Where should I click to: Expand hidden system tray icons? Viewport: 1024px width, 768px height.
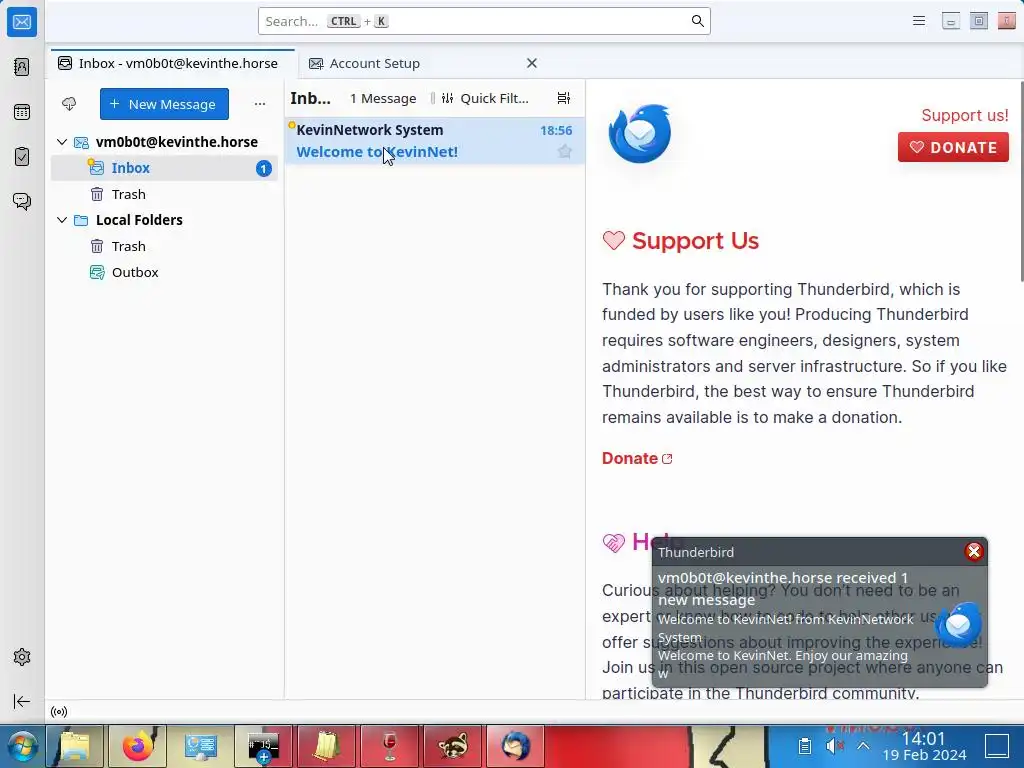coord(863,746)
